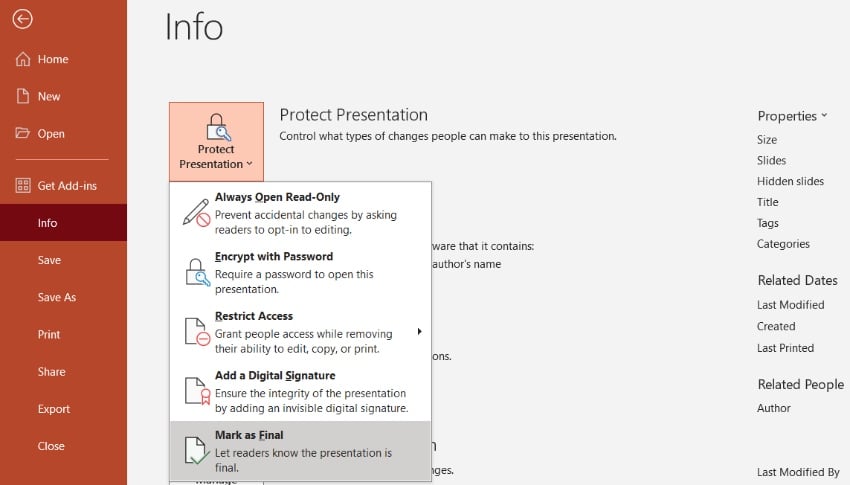This screenshot has width=850, height=485.
Task: Click the Tags property field
Action: click(x=768, y=223)
